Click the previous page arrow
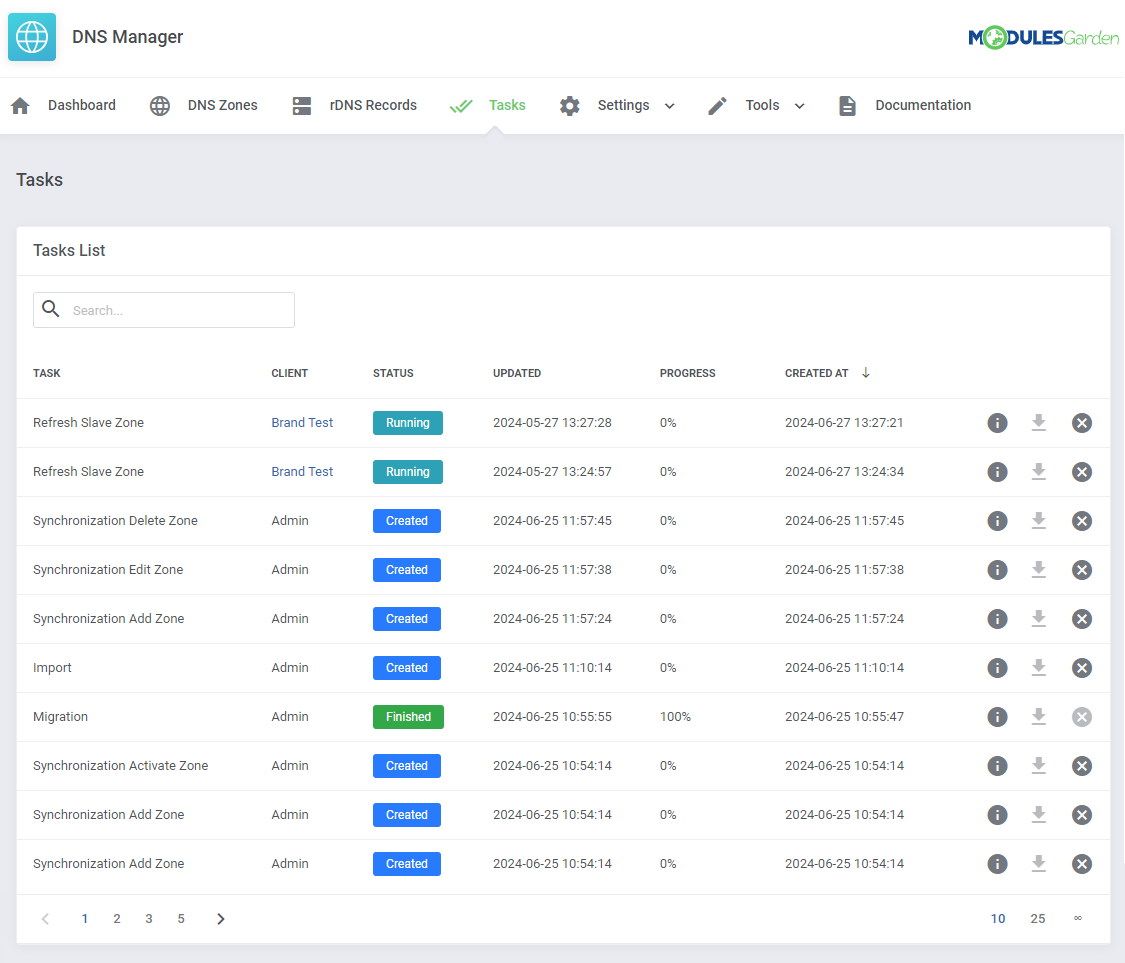 point(45,919)
